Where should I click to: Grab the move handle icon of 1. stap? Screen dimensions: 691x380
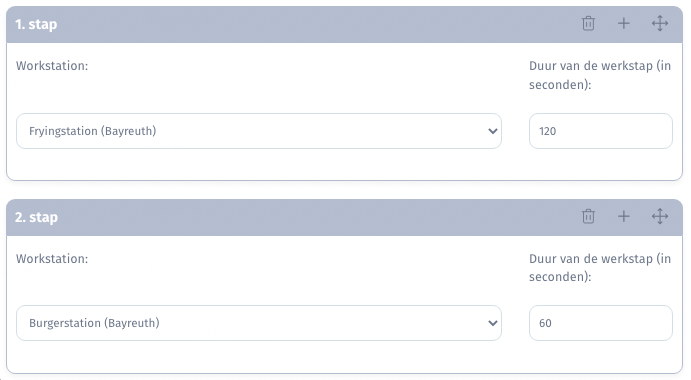[x=660, y=23]
